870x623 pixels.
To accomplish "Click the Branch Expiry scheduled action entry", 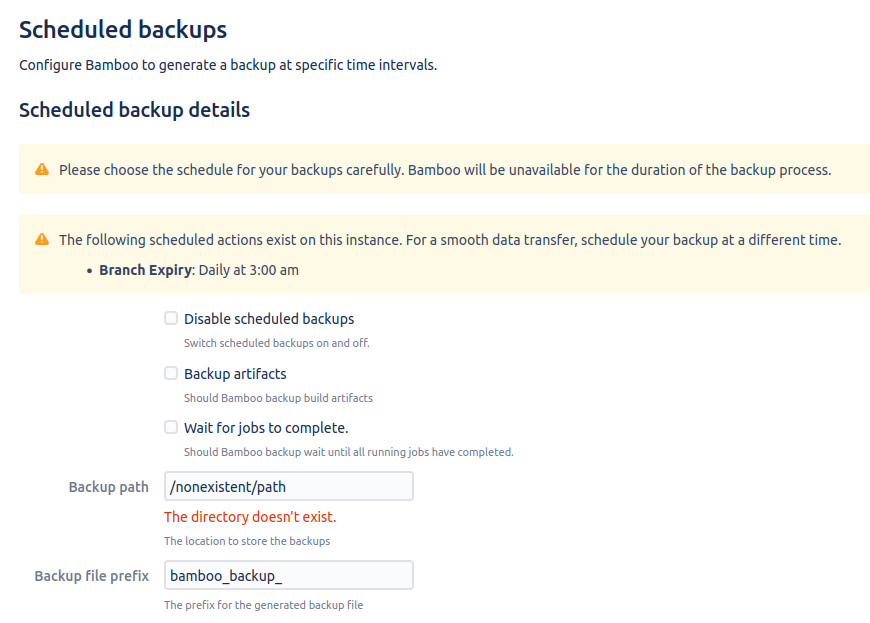I will pyautogui.click(x=199, y=270).
